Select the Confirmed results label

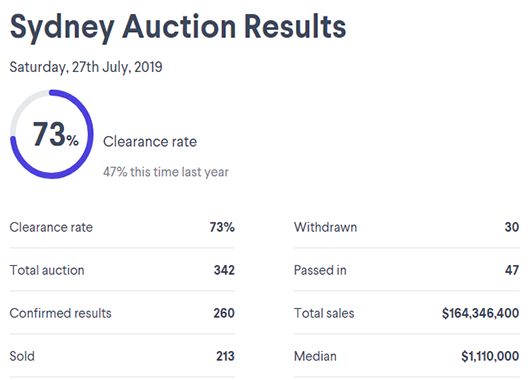61,313
